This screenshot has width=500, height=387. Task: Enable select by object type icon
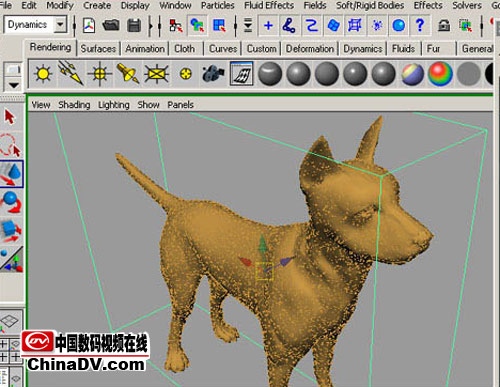click(197, 25)
